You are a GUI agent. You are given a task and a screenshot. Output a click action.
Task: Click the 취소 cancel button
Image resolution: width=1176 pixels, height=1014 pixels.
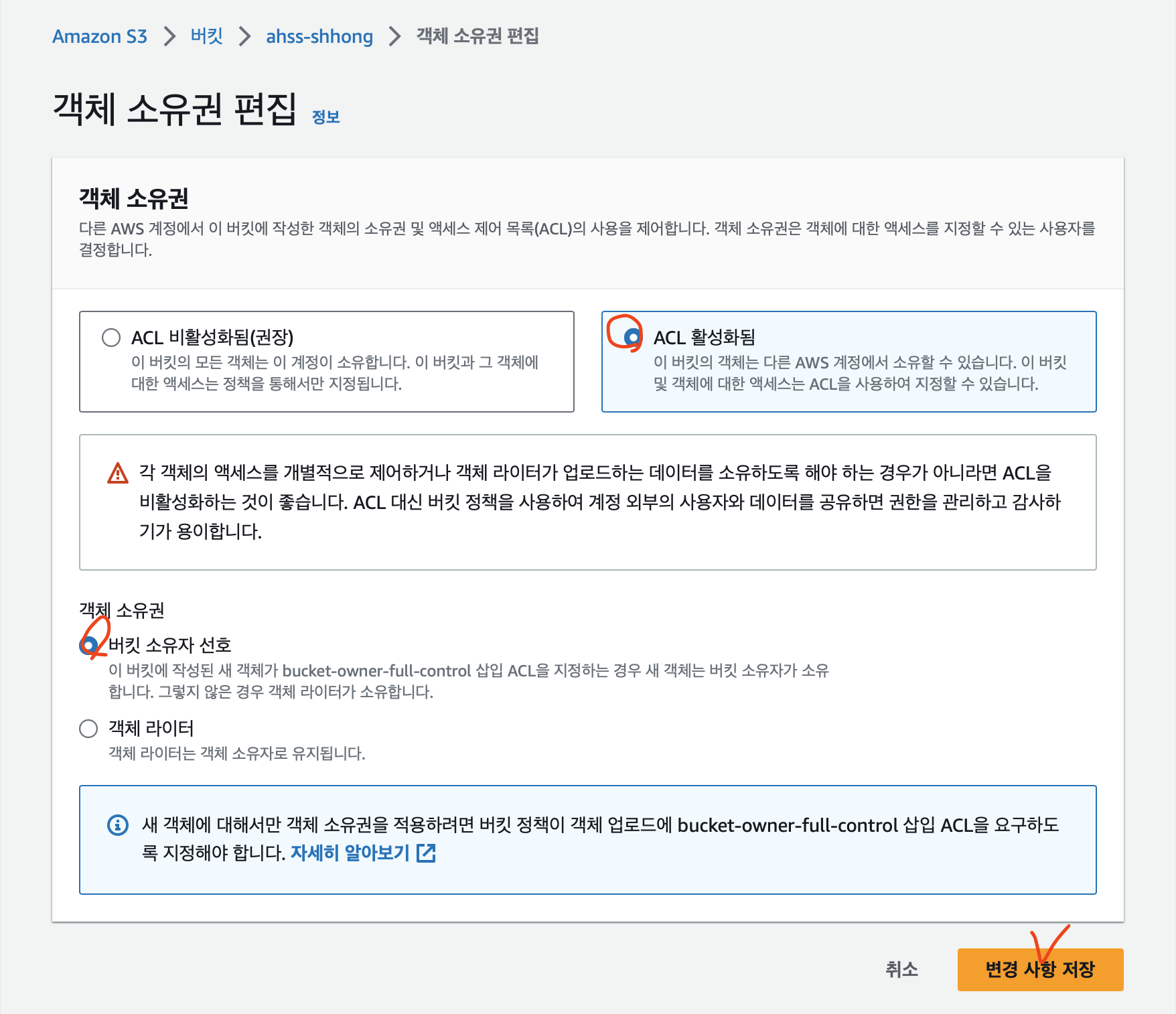902,969
